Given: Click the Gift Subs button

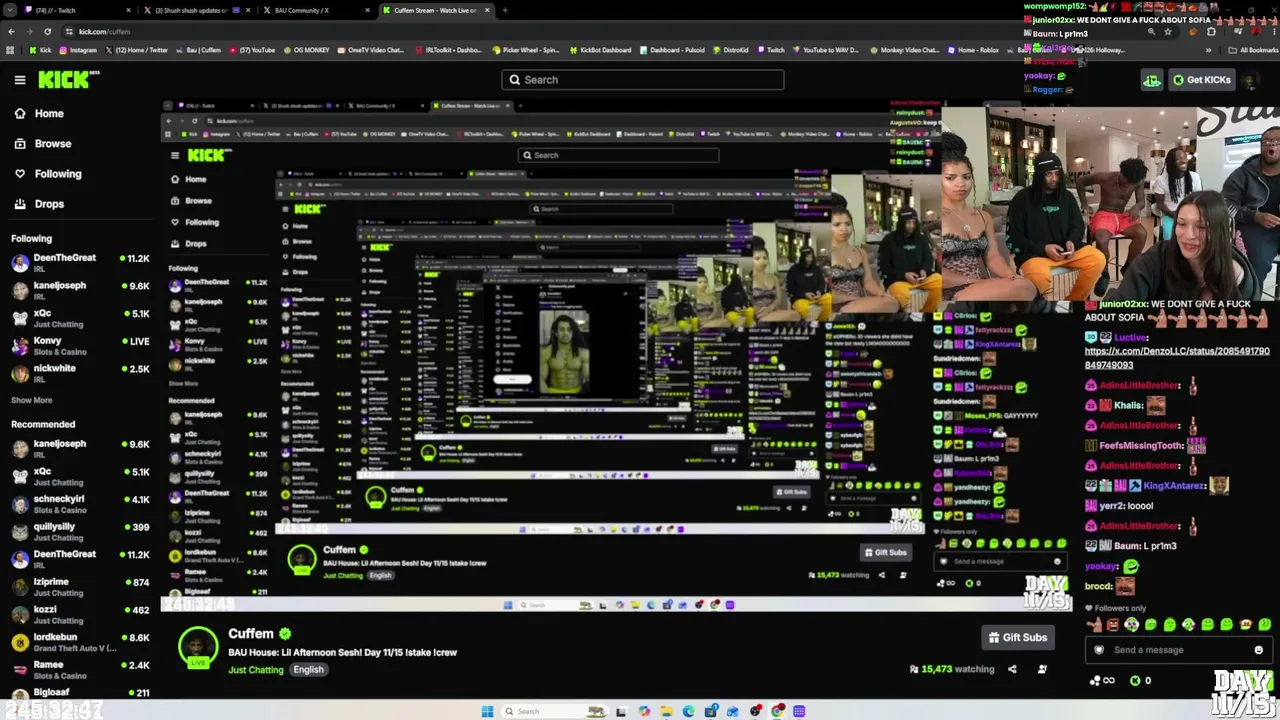Looking at the screenshot, I should click(x=1018, y=638).
